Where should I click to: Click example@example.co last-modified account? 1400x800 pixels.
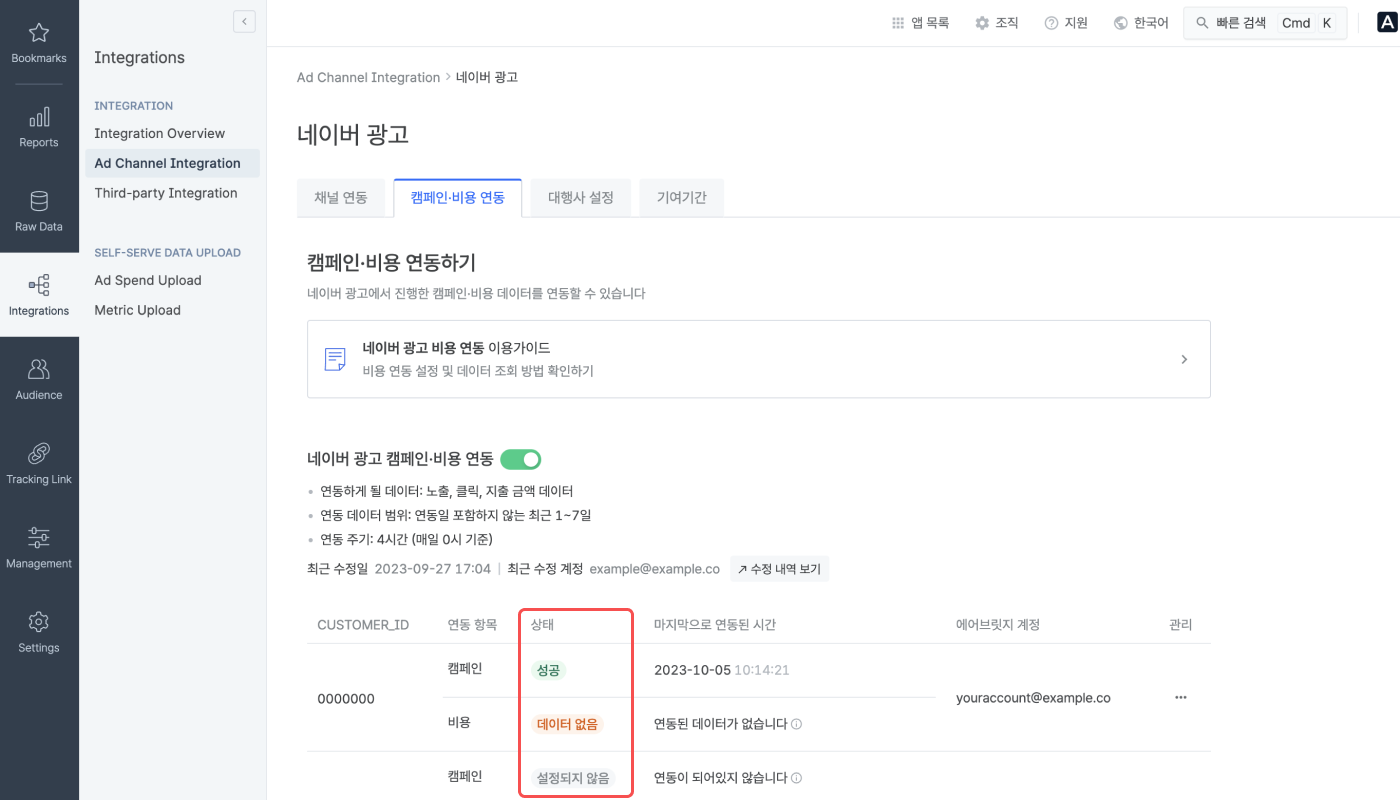click(x=655, y=569)
